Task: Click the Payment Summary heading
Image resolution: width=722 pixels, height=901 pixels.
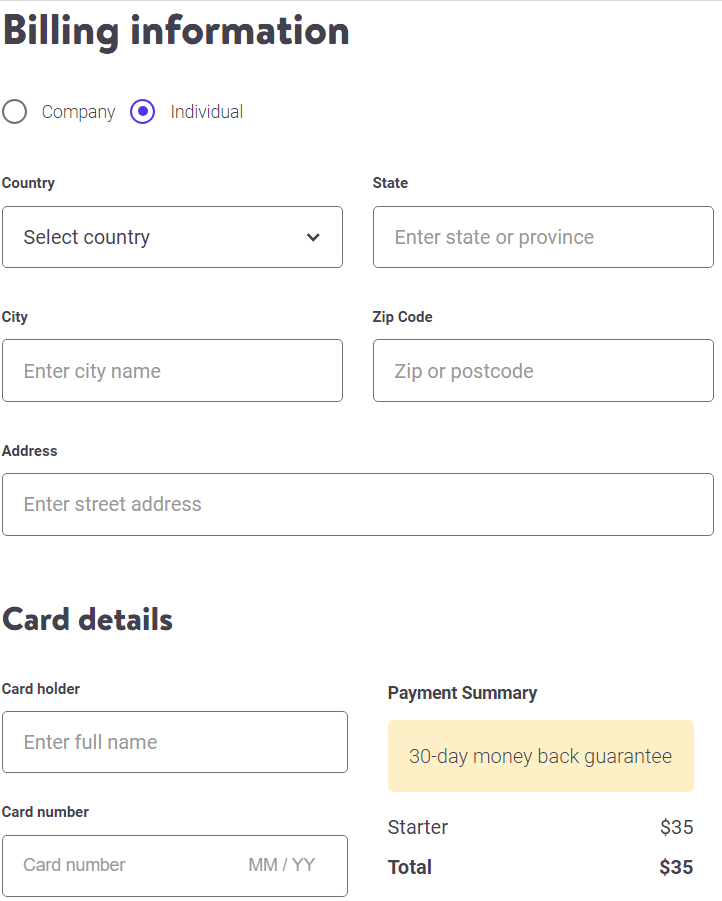Action: 463,692
